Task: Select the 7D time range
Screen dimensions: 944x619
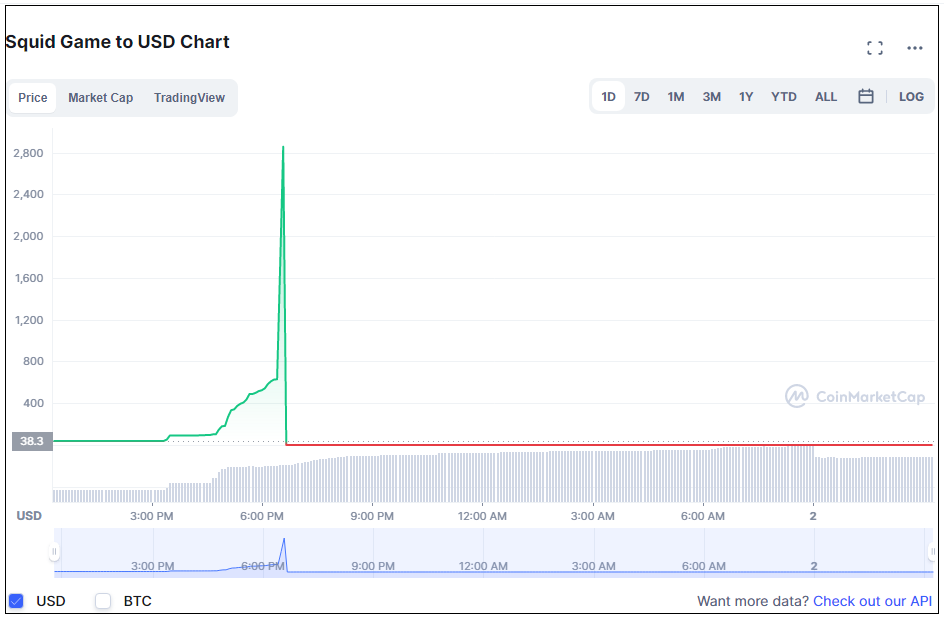Action: pyautogui.click(x=642, y=97)
